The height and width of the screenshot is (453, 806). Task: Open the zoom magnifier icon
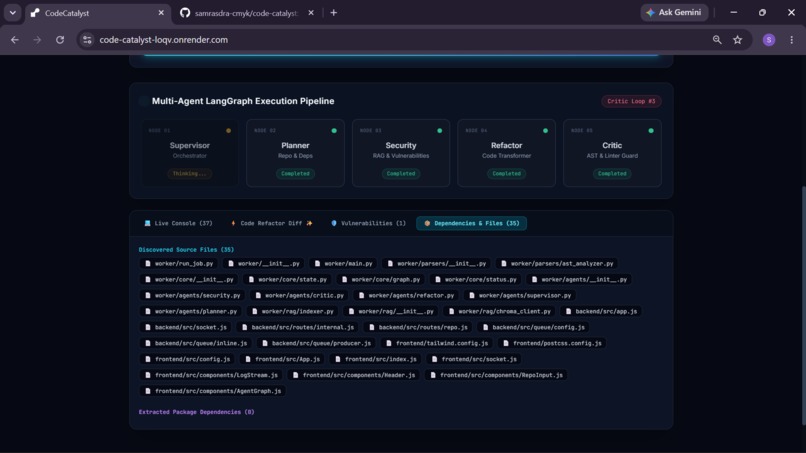(x=717, y=40)
